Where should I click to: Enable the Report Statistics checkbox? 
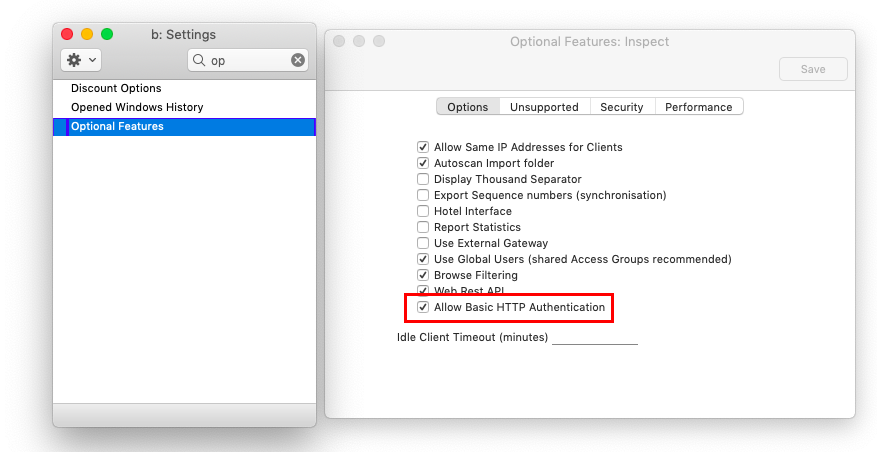[424, 227]
